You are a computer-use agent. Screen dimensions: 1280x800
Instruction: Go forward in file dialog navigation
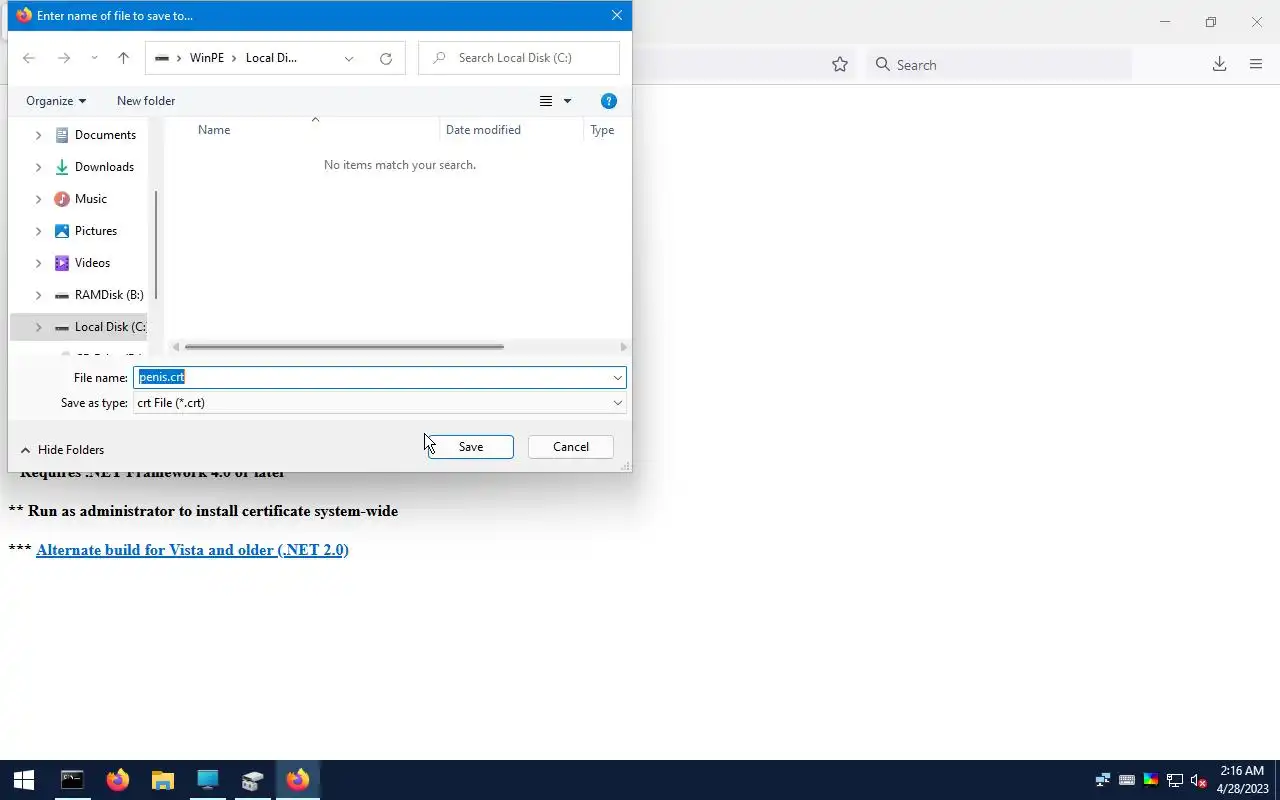pos(64,58)
